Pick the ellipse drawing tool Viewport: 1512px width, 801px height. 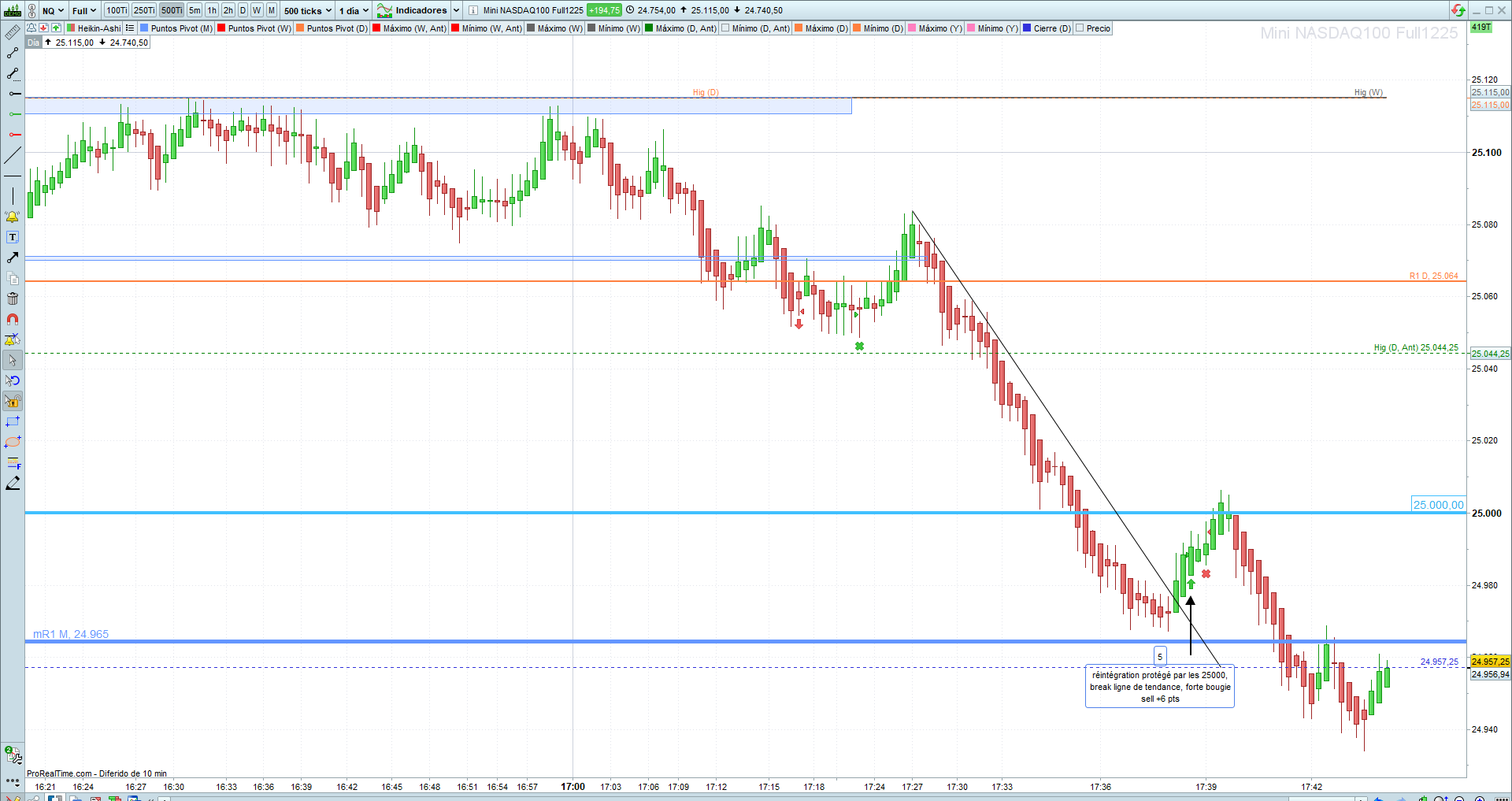[x=13, y=443]
